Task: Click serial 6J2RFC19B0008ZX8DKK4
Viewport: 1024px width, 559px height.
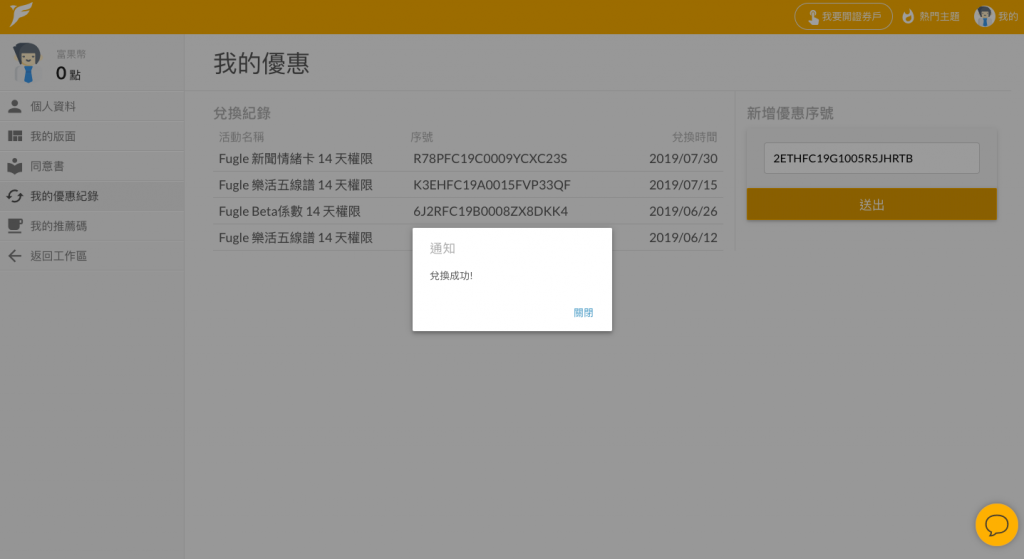Action: (490, 211)
